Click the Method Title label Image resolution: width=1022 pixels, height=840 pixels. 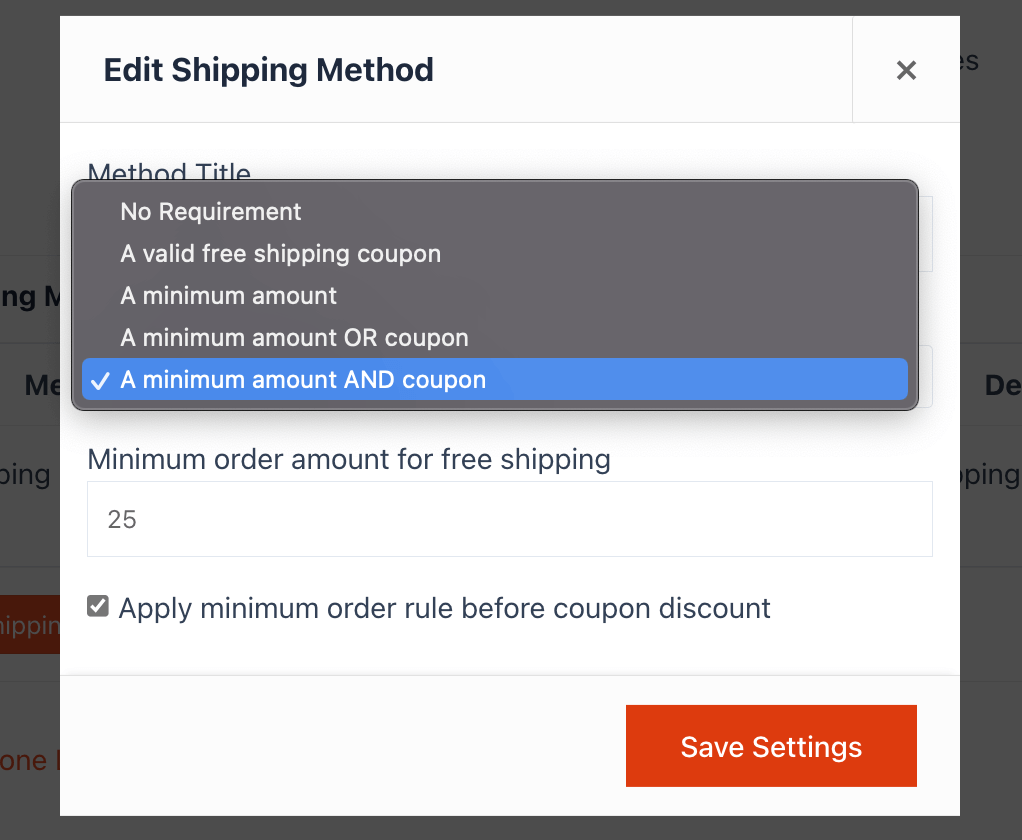tap(168, 174)
